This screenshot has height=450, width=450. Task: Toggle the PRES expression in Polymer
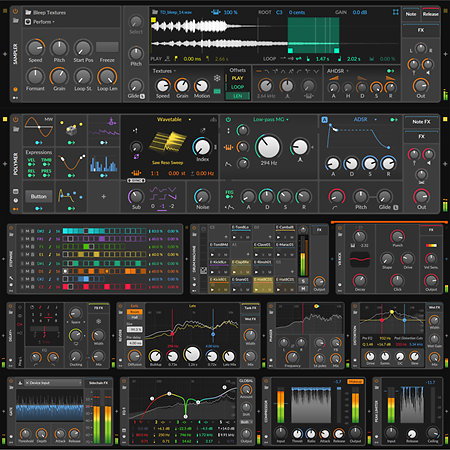point(46,173)
